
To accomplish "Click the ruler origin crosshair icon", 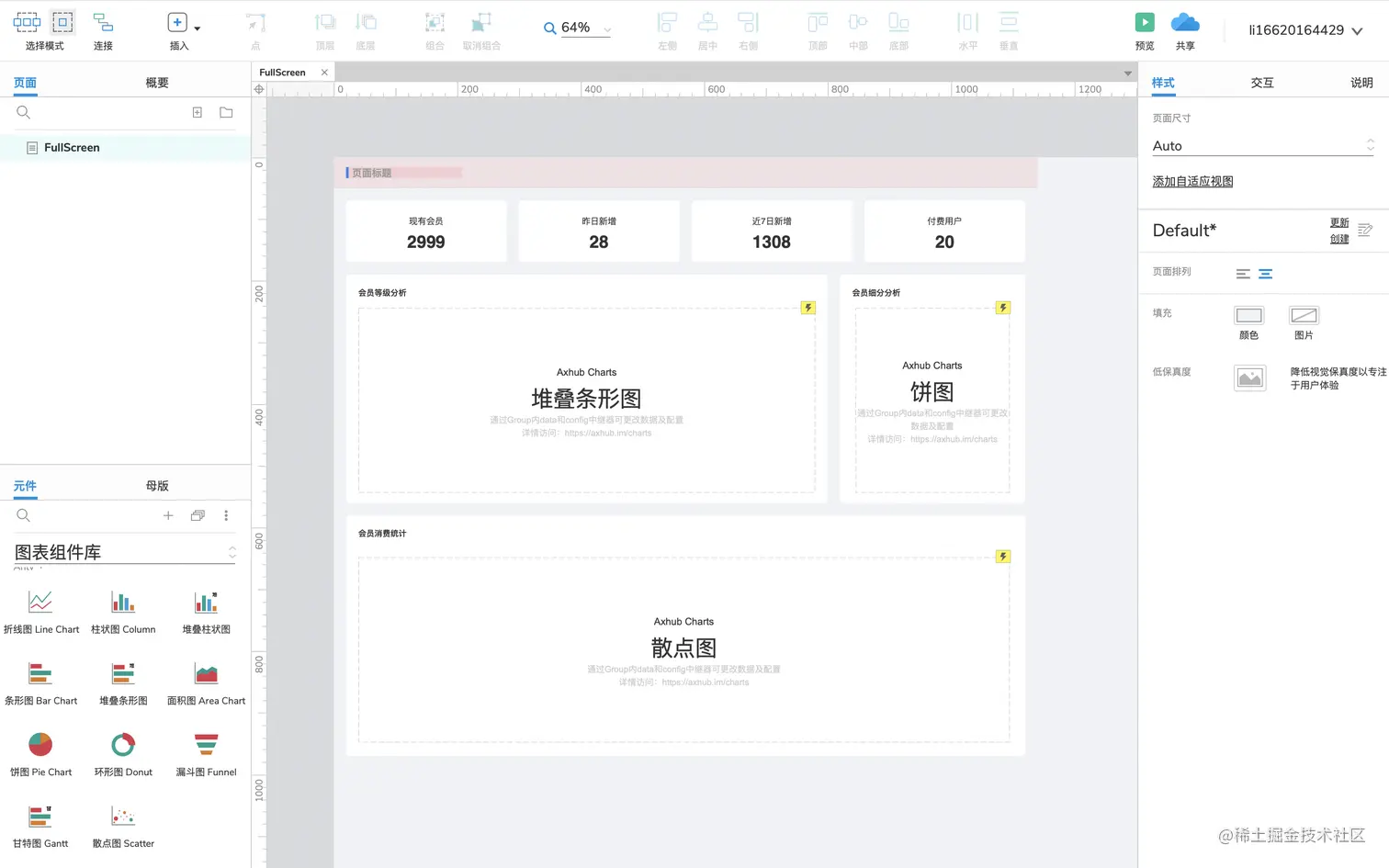I will pos(259,89).
